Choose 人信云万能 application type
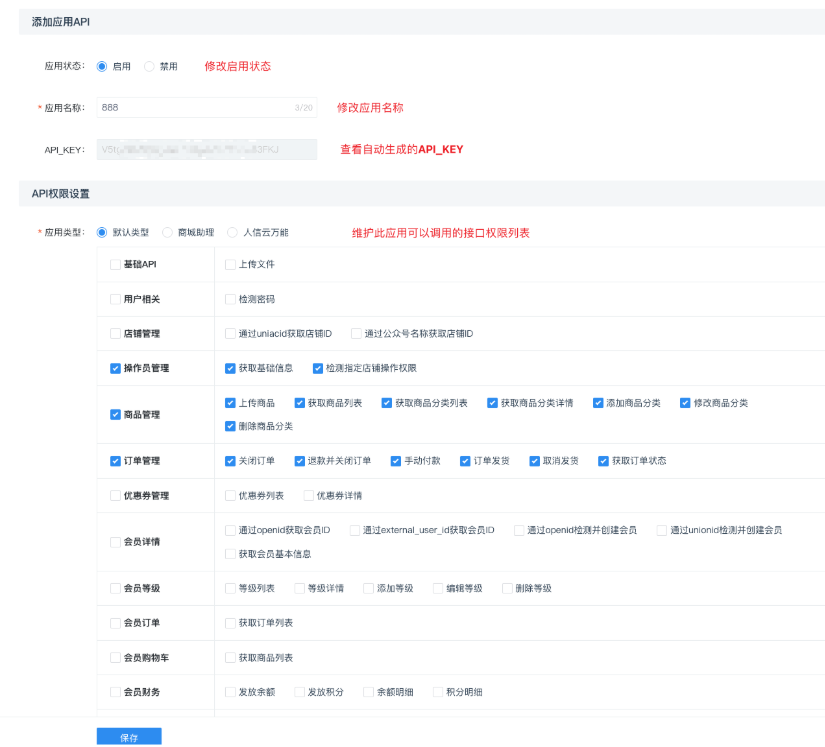 233,233
